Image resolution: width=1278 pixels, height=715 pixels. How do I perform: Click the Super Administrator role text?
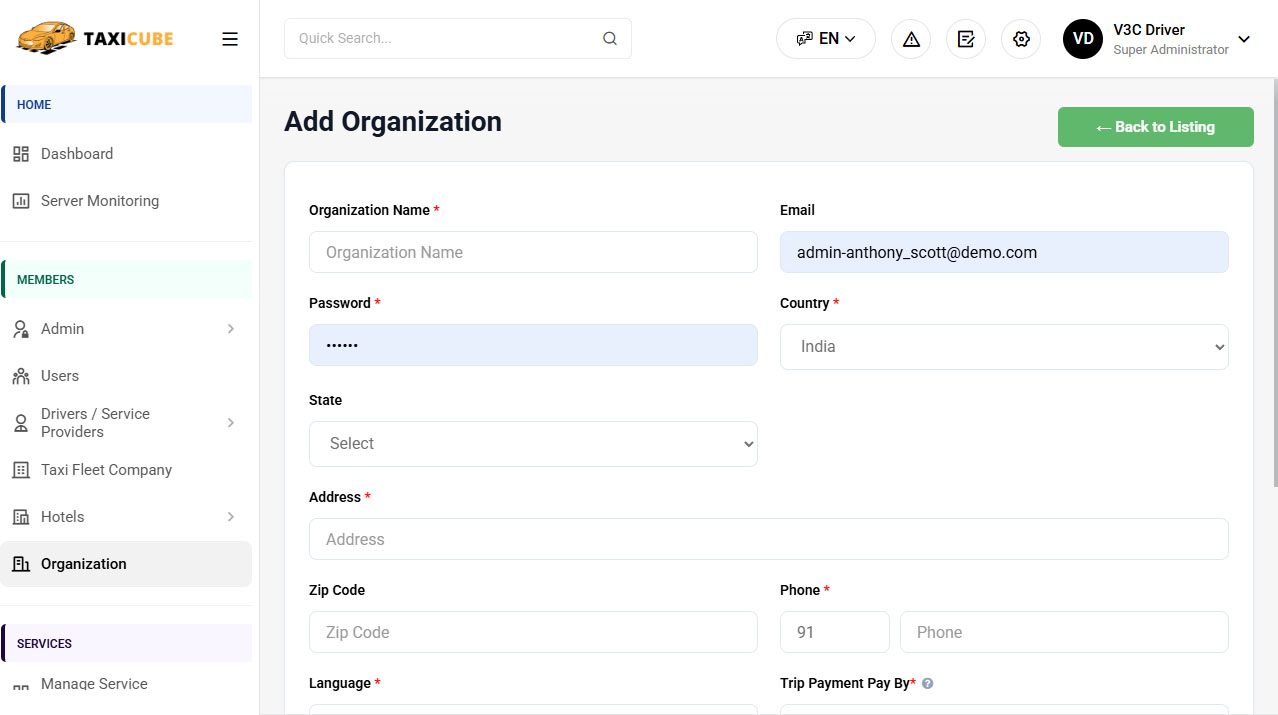click(1171, 50)
